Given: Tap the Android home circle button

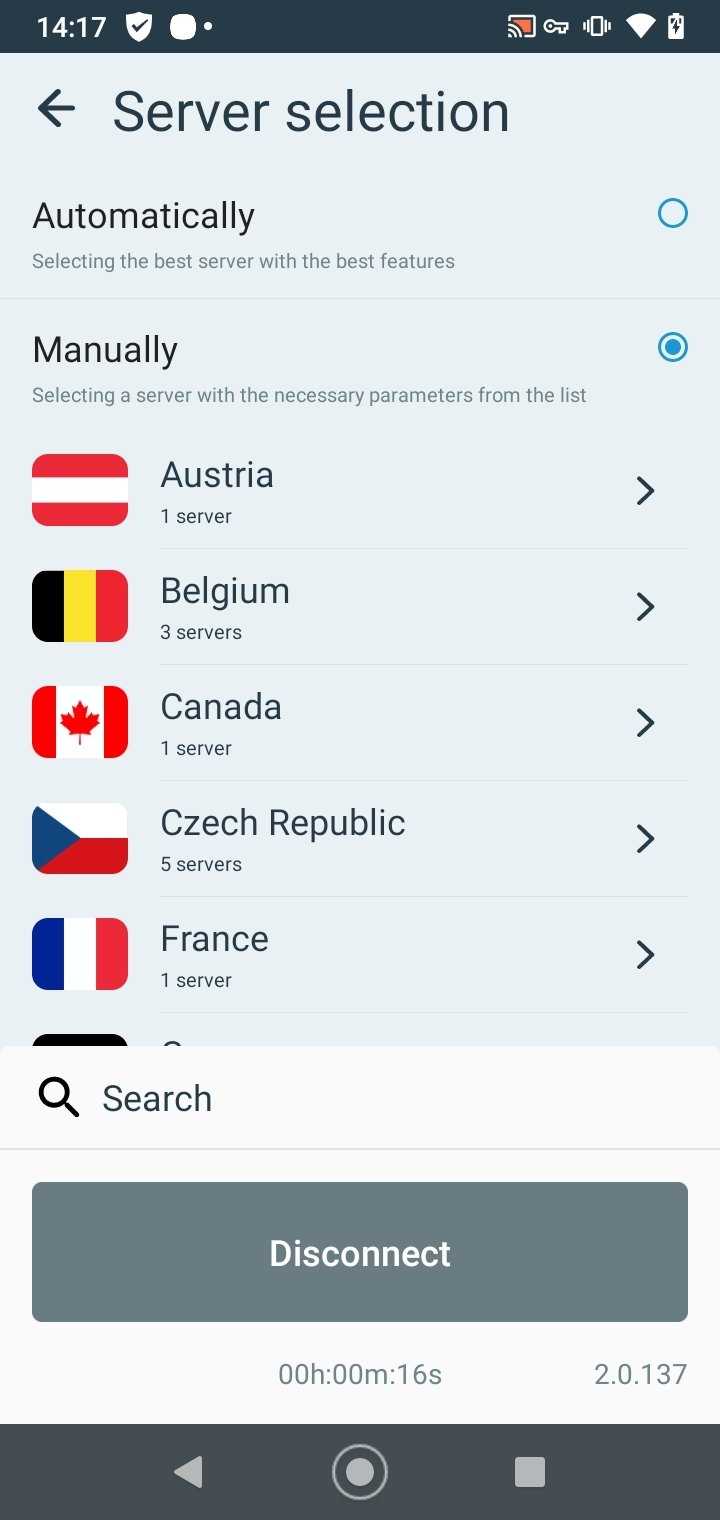Looking at the screenshot, I should [360, 1472].
